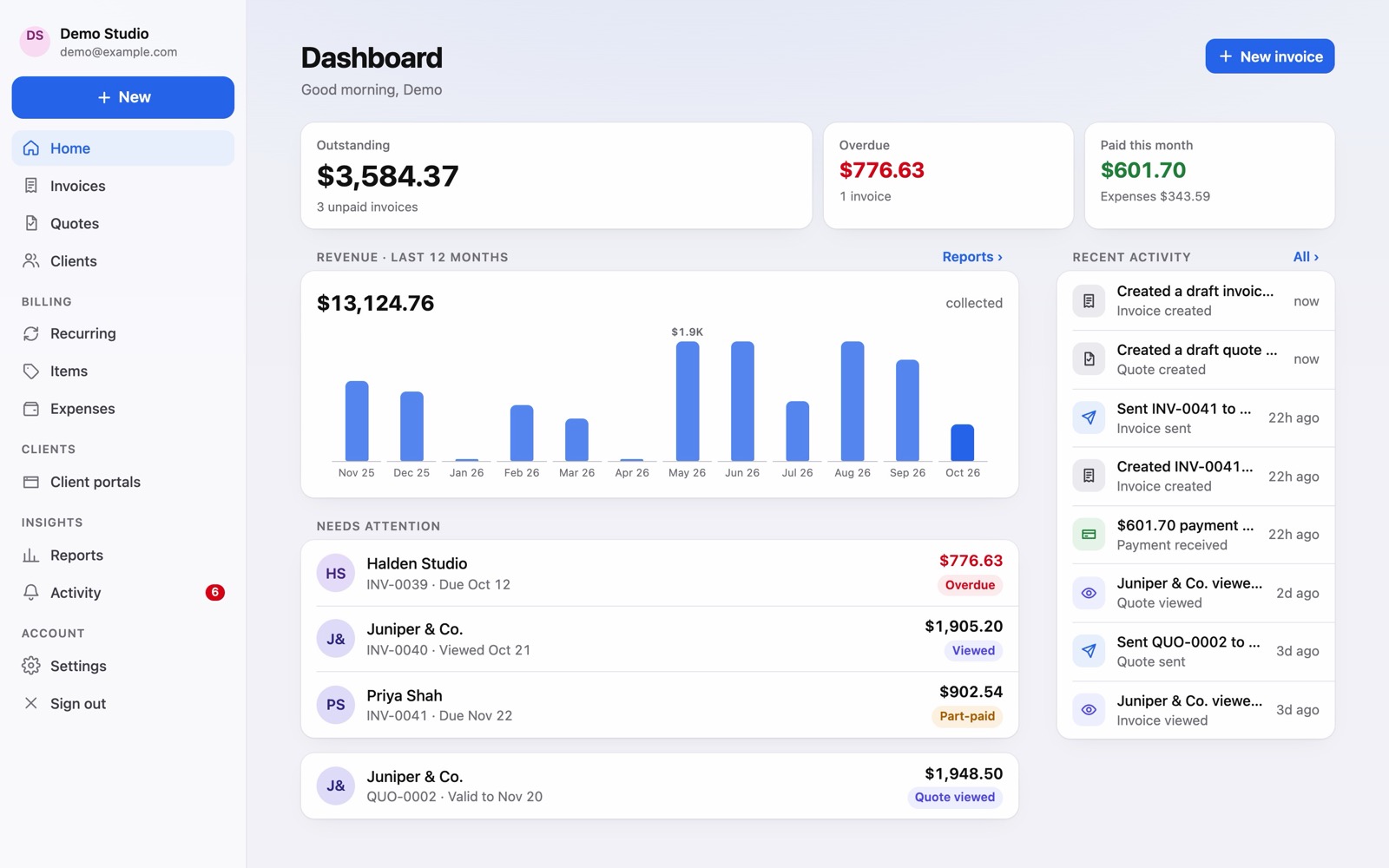Click the Recurring refresh icon
This screenshot has height=868, width=1389.
point(31,333)
